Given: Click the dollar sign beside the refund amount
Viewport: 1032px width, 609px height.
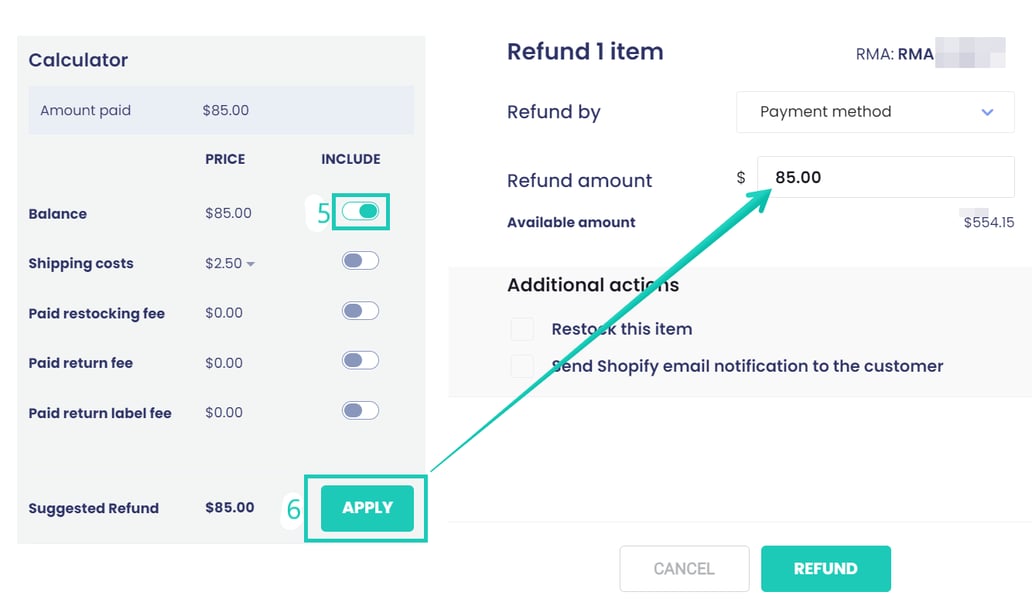Looking at the screenshot, I should pos(740,177).
